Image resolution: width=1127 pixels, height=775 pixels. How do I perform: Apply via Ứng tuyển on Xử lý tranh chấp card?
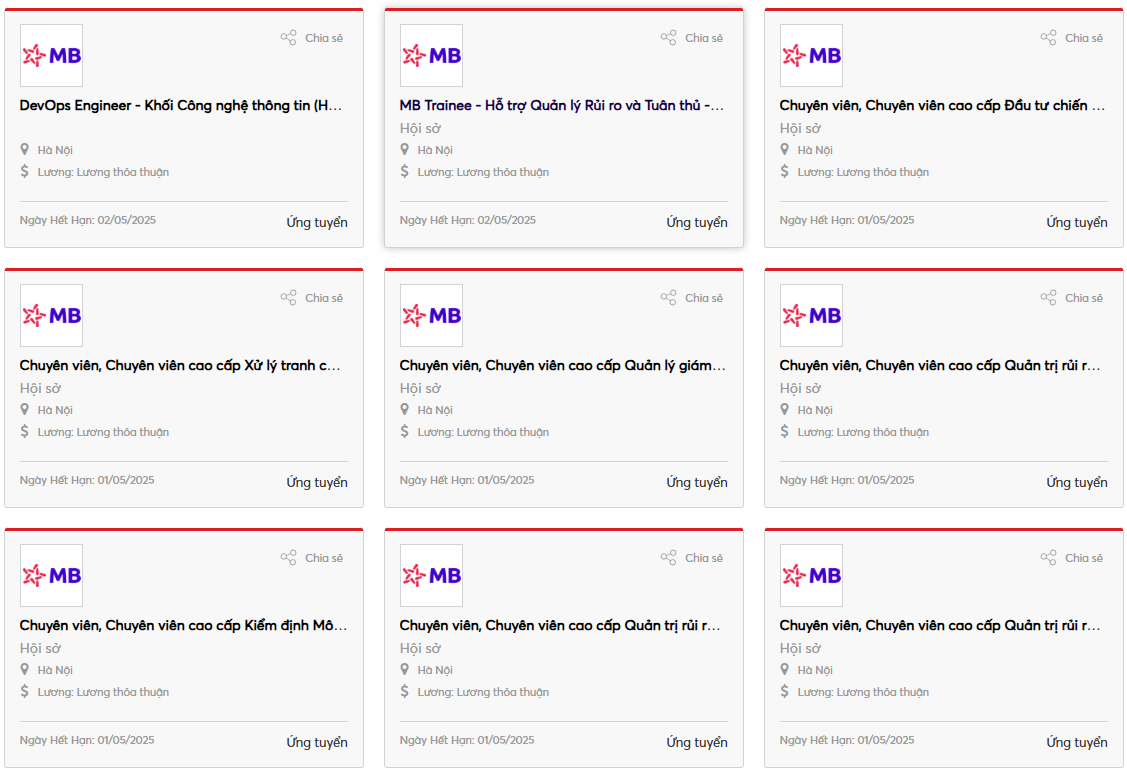[x=317, y=482]
